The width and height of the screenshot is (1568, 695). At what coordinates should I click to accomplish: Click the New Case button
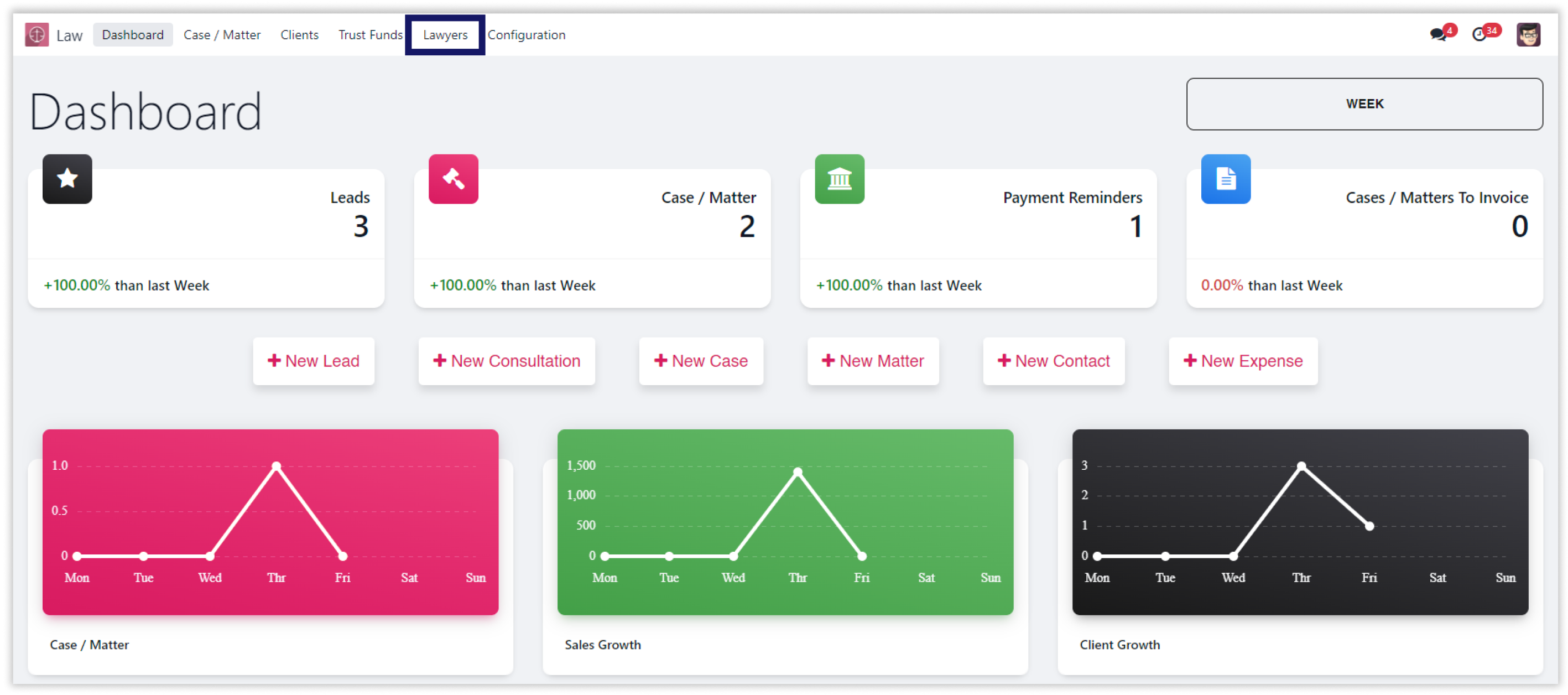[x=701, y=361]
